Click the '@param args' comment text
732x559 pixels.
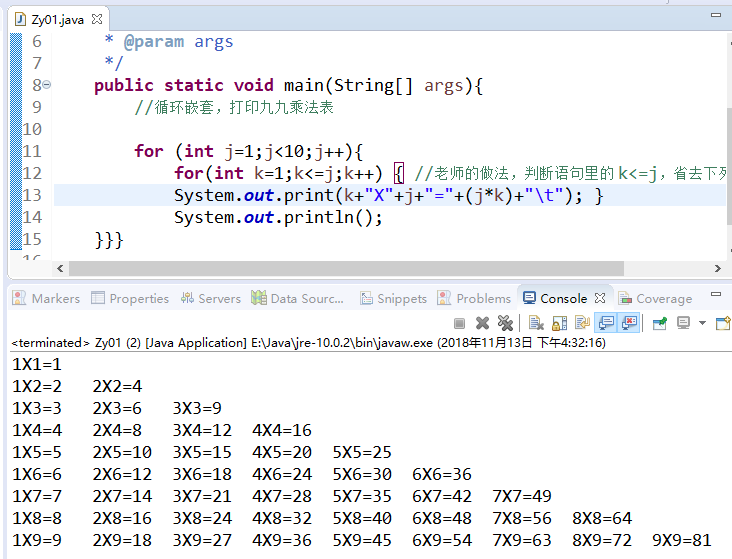click(178, 42)
